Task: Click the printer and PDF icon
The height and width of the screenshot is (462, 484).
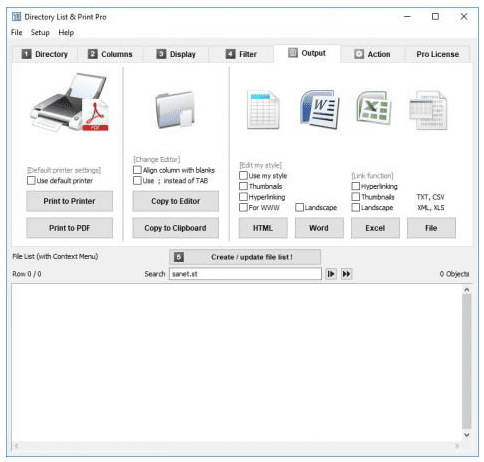Action: pos(70,102)
